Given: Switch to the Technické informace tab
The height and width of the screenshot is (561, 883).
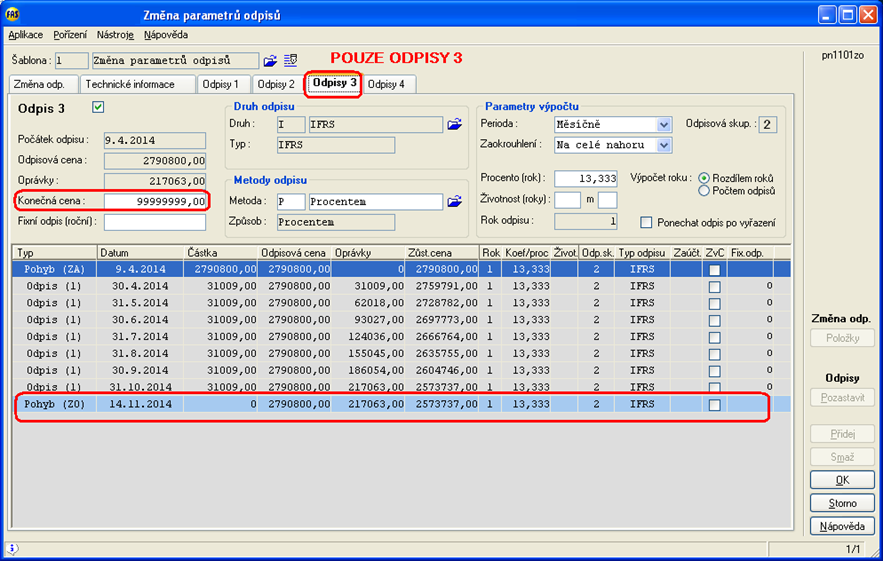Looking at the screenshot, I should click(x=130, y=84).
